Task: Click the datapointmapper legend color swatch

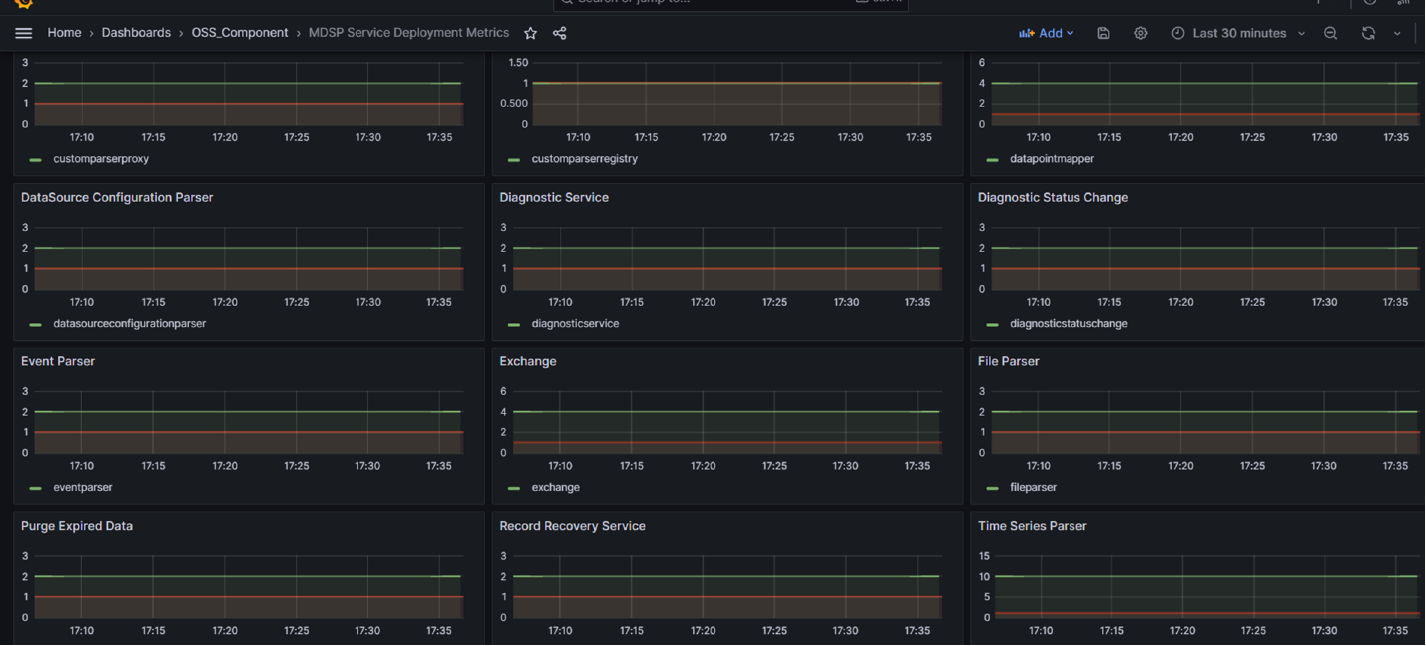Action: [x=992, y=160]
